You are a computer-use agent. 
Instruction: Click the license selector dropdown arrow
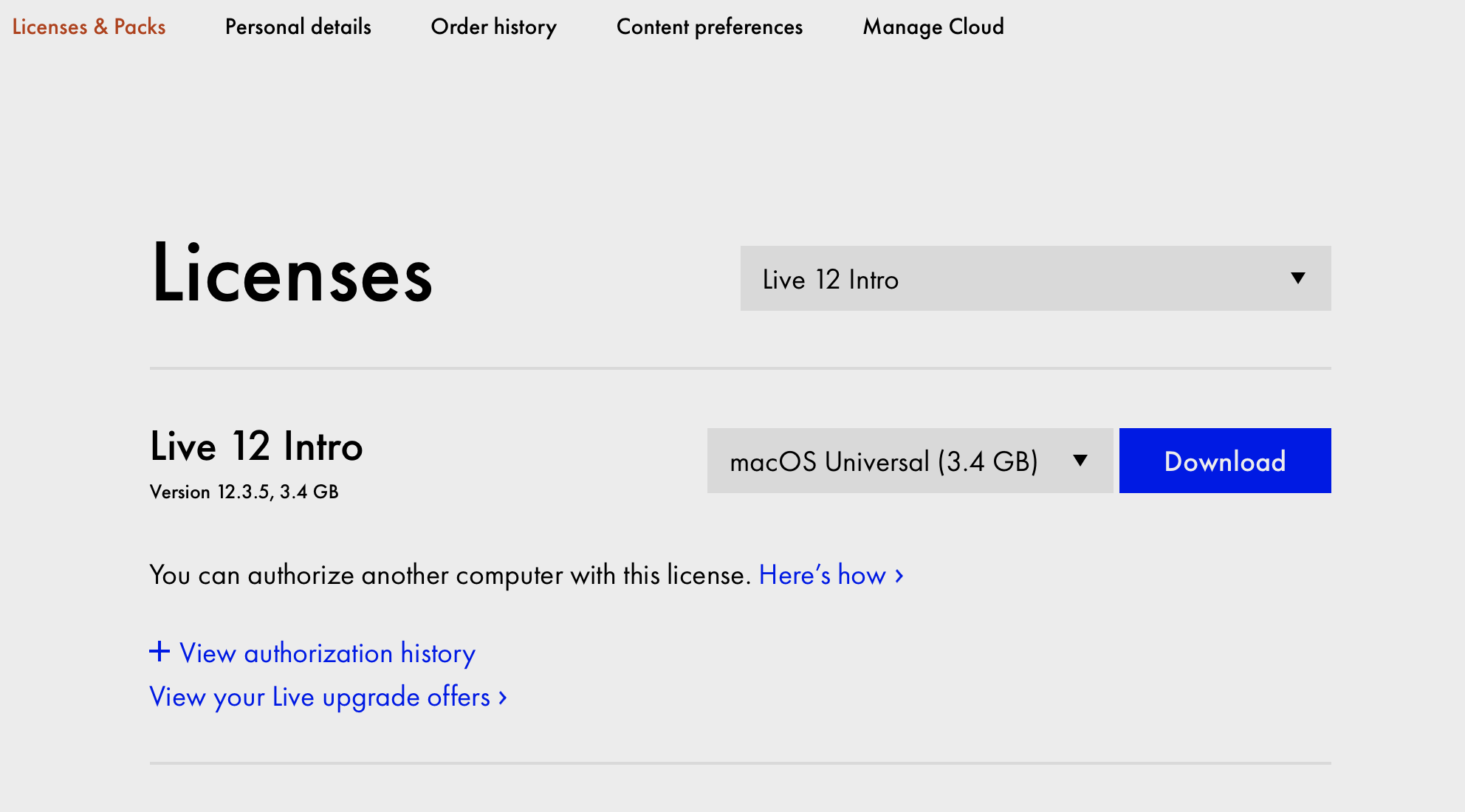point(1297,278)
